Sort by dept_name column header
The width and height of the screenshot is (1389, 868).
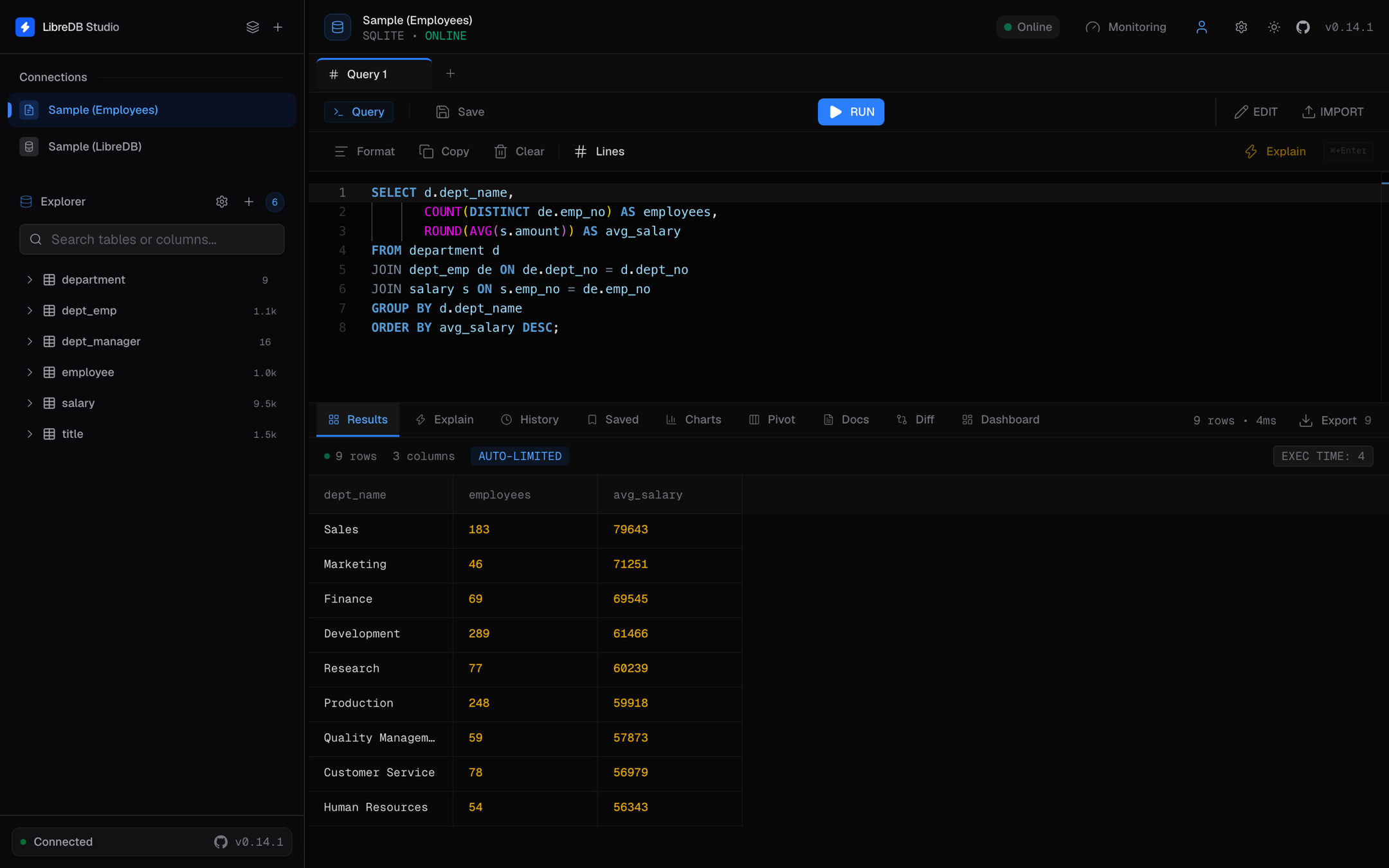381,494
